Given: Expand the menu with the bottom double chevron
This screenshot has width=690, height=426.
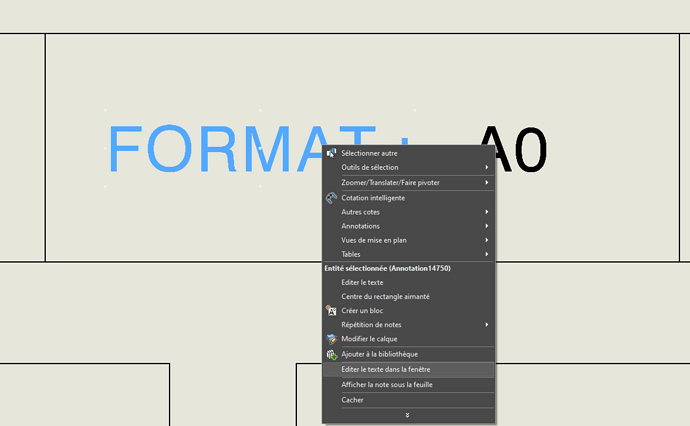Looking at the screenshot, I should [407, 415].
